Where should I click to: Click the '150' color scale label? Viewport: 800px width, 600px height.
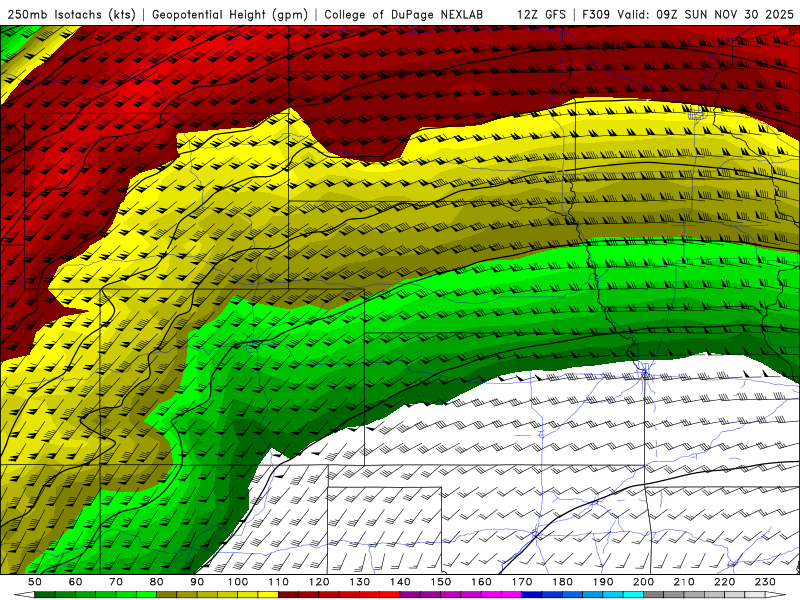click(x=441, y=582)
